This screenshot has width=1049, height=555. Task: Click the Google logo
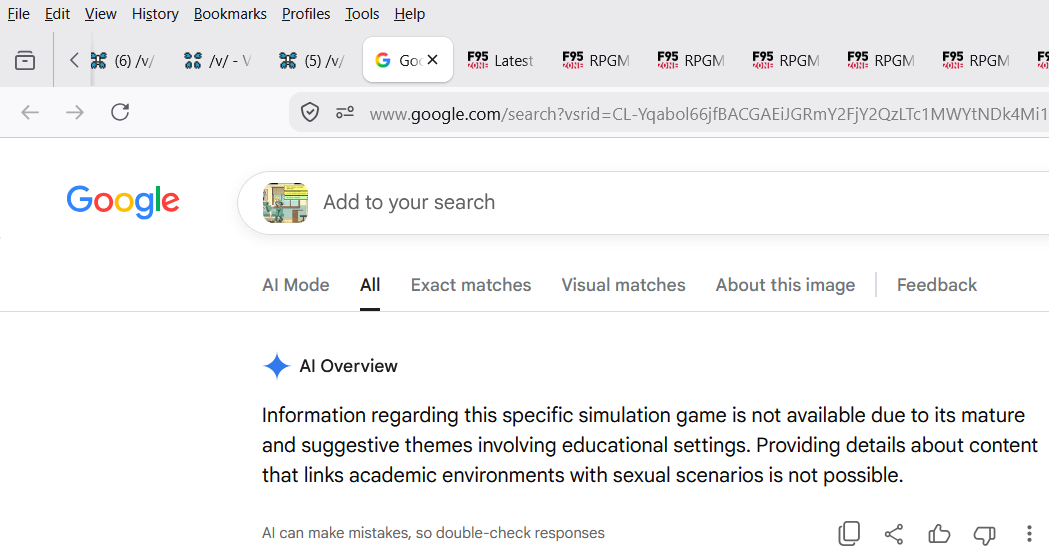[123, 201]
